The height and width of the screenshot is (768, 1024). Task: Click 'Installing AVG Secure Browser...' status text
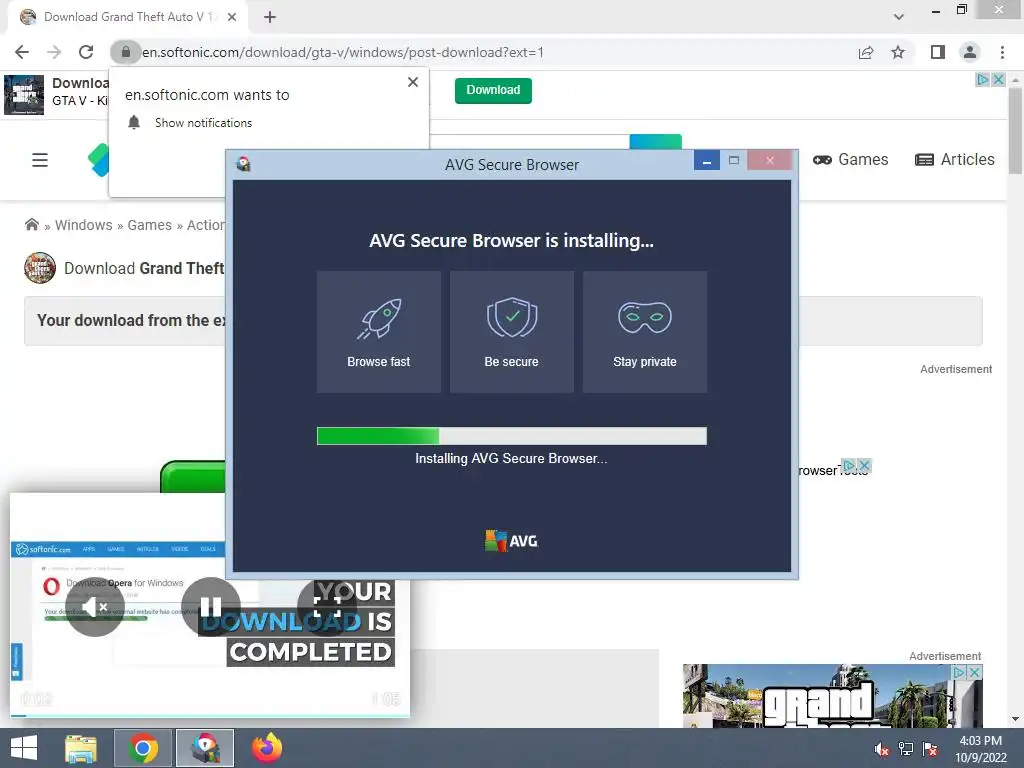click(511, 458)
